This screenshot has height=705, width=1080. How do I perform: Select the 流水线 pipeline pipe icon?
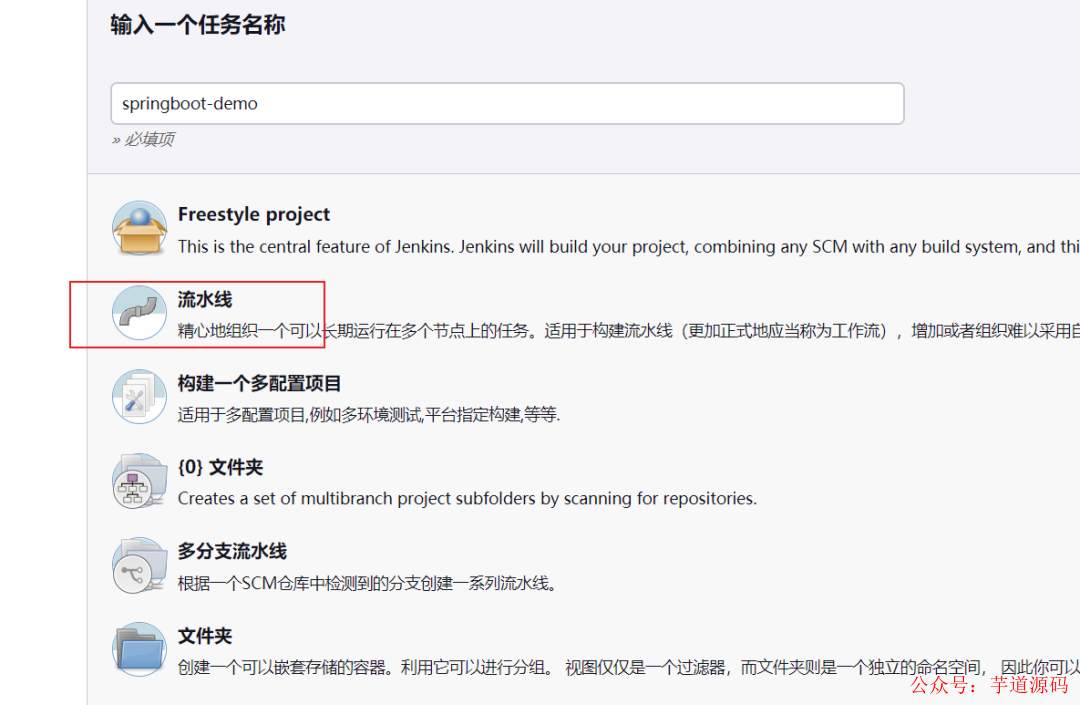pos(140,313)
